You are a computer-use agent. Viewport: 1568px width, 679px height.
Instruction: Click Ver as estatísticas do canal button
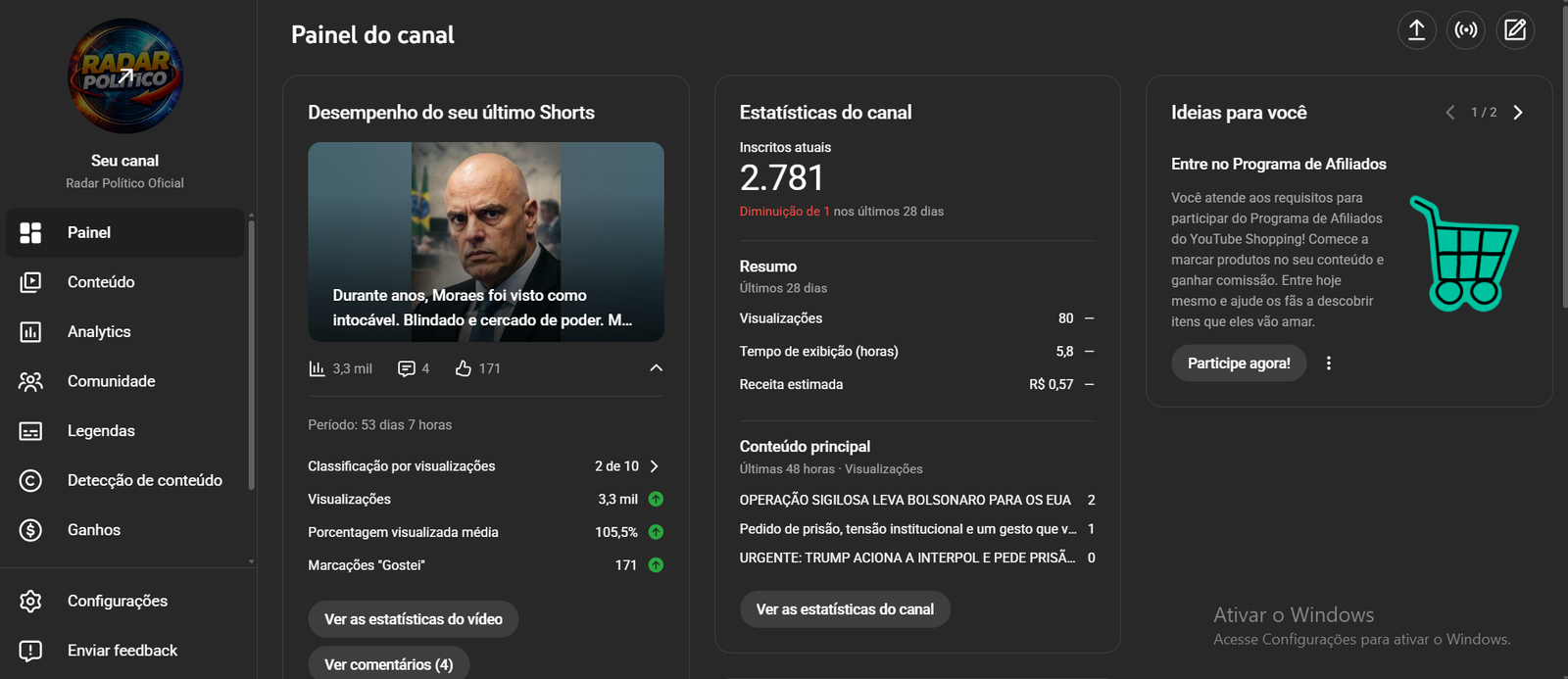coord(845,609)
